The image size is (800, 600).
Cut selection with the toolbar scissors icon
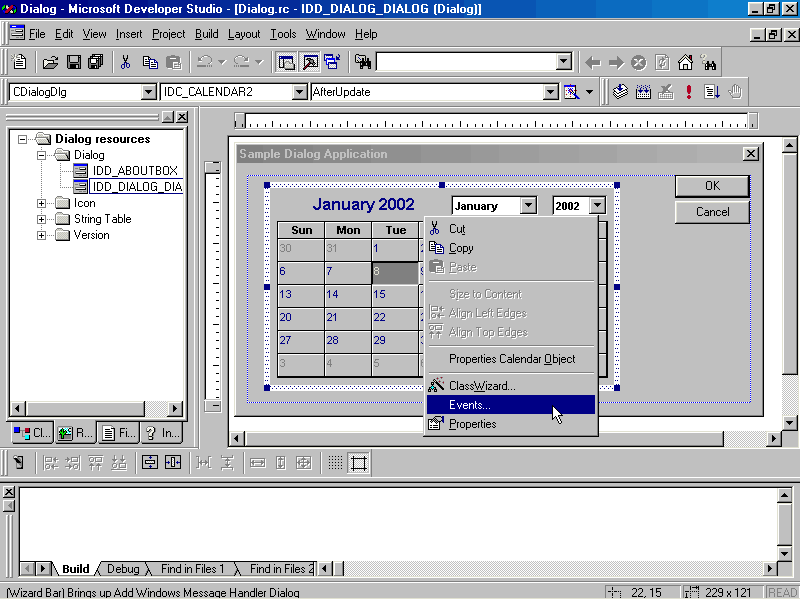coord(125,62)
